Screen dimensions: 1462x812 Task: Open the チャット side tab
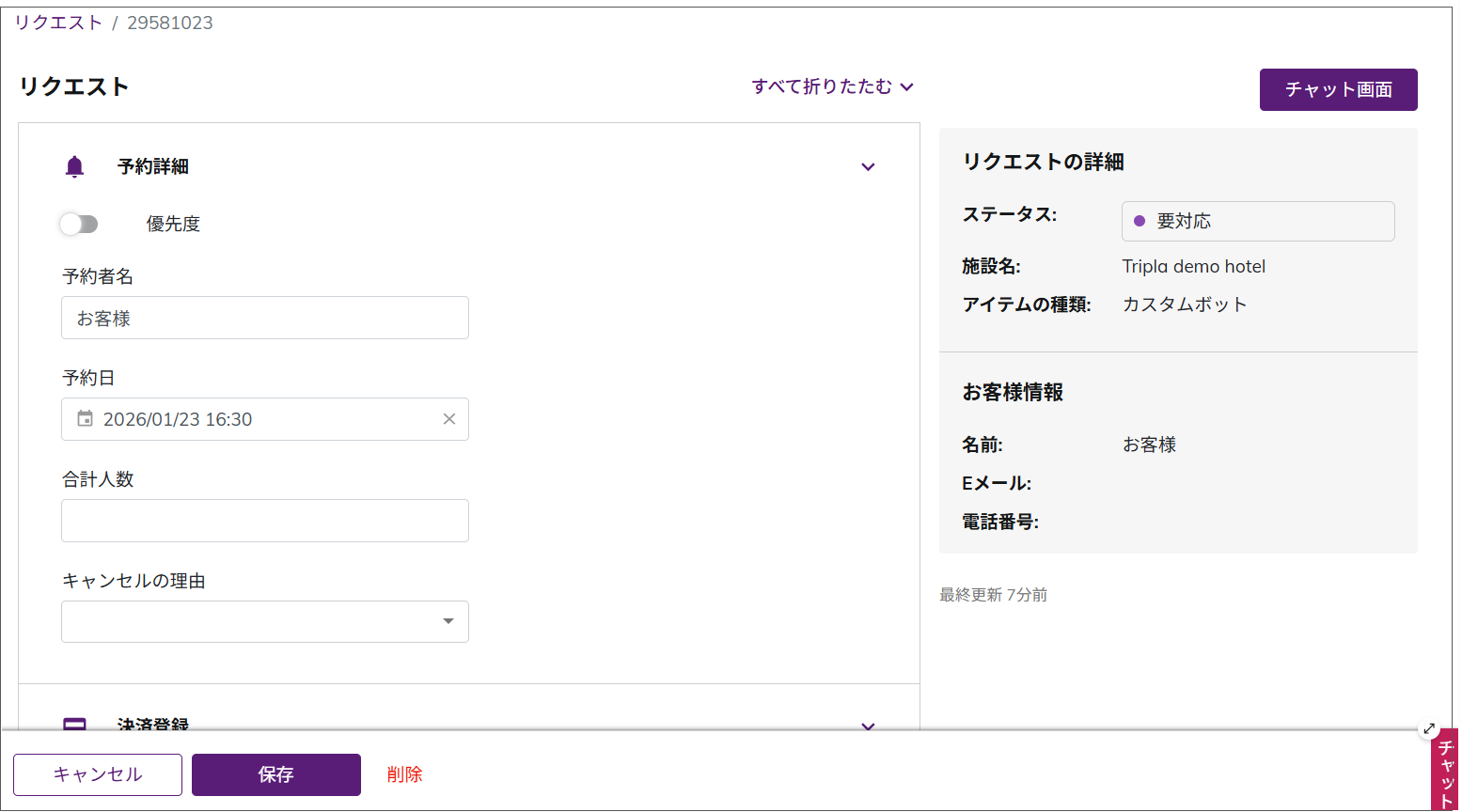click(1445, 773)
